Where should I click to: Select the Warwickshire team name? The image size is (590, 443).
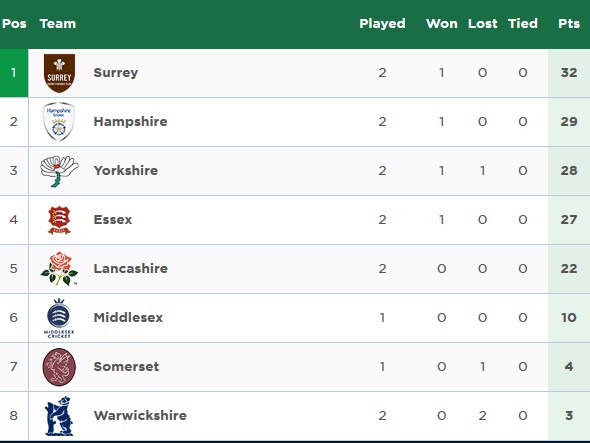[x=140, y=416]
